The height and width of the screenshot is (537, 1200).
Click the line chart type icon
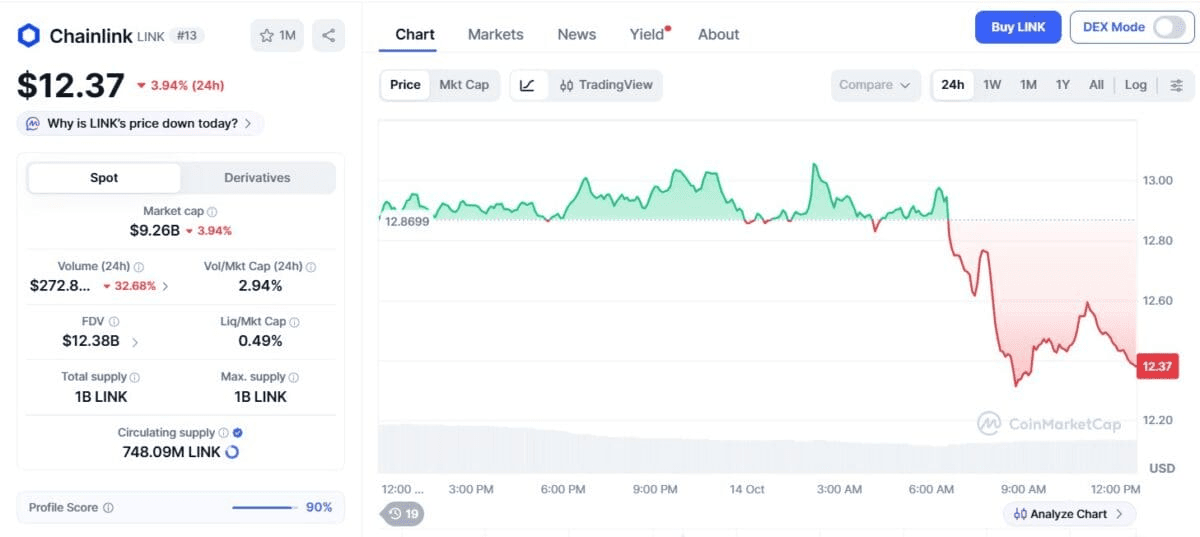527,85
